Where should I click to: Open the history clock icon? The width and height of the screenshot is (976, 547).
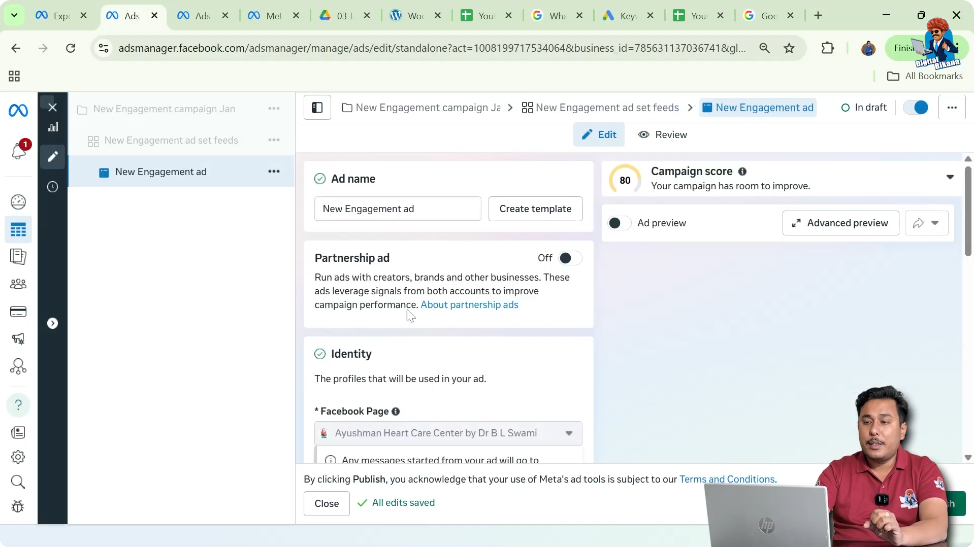click(52, 187)
